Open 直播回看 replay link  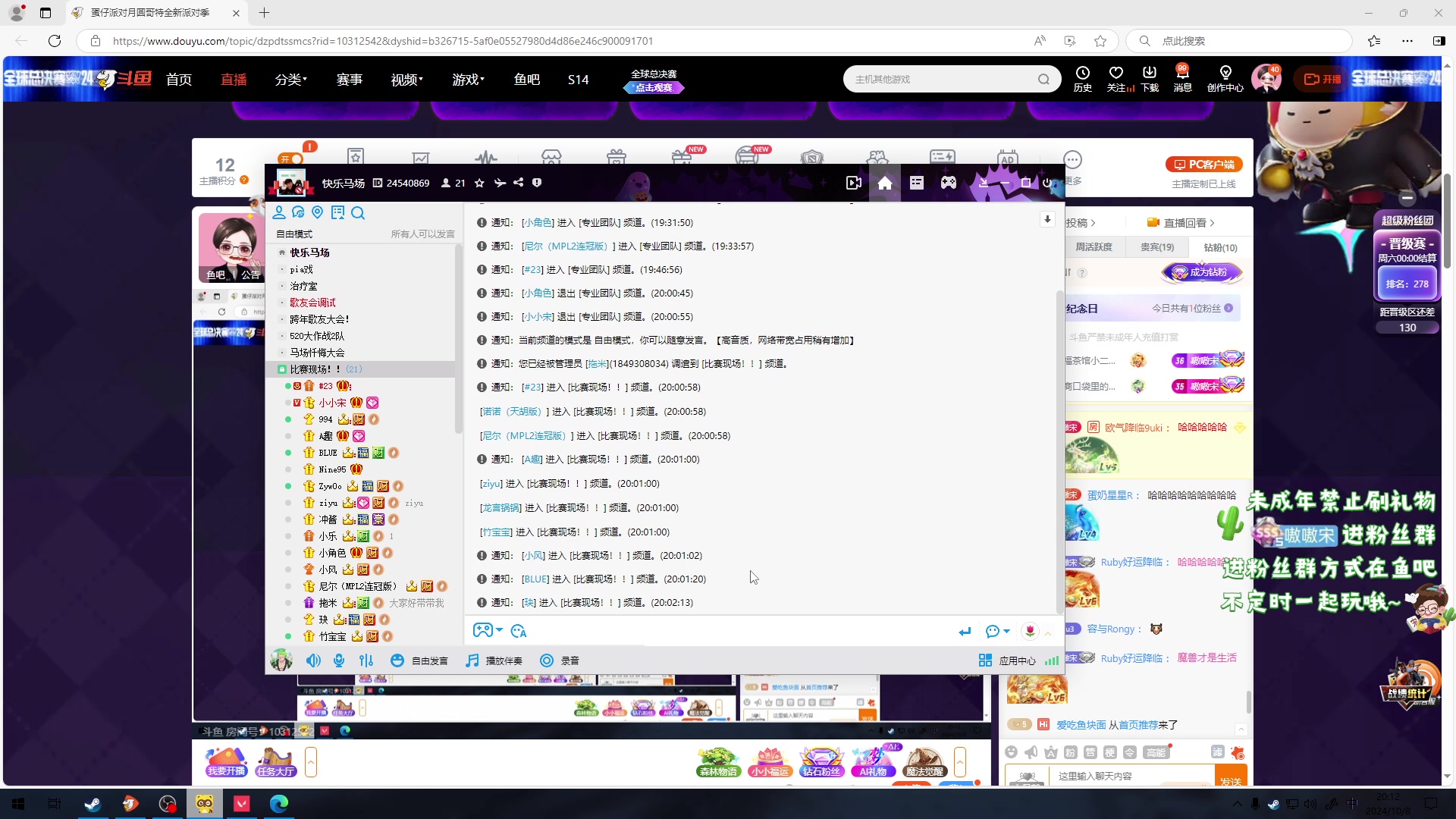click(1184, 223)
